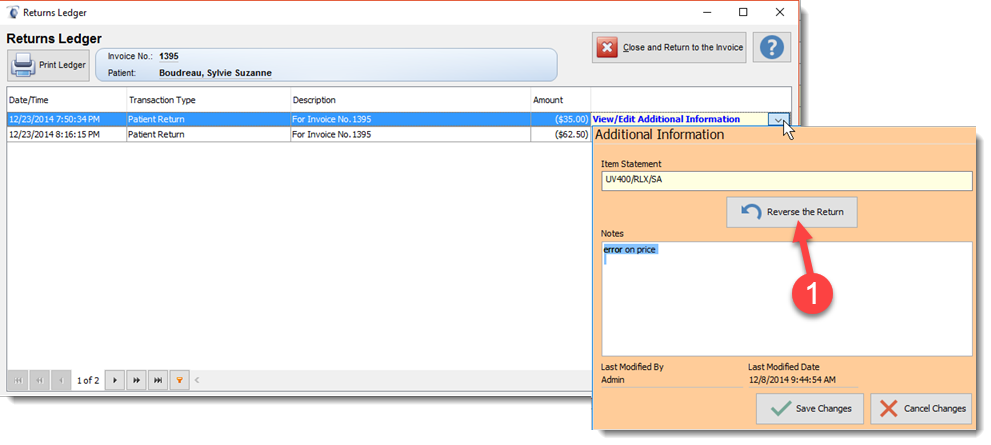Maximize the Returns Ledger window

[x=743, y=12]
